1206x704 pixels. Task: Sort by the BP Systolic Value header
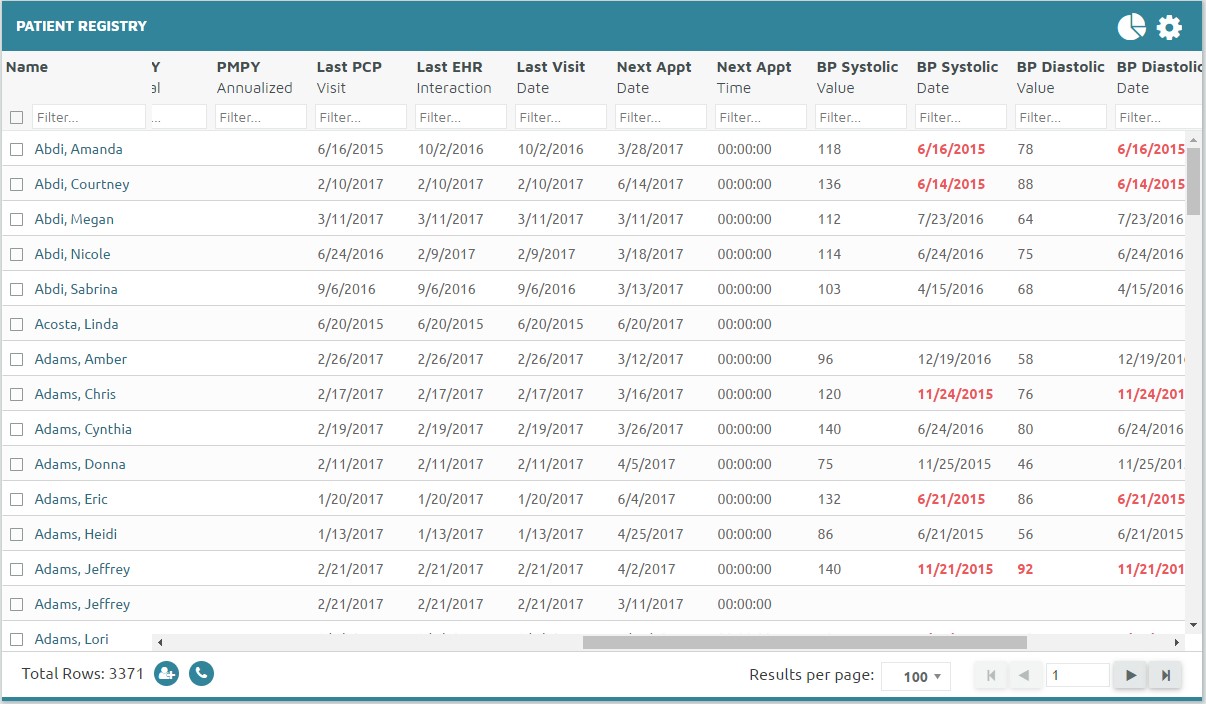coord(857,77)
